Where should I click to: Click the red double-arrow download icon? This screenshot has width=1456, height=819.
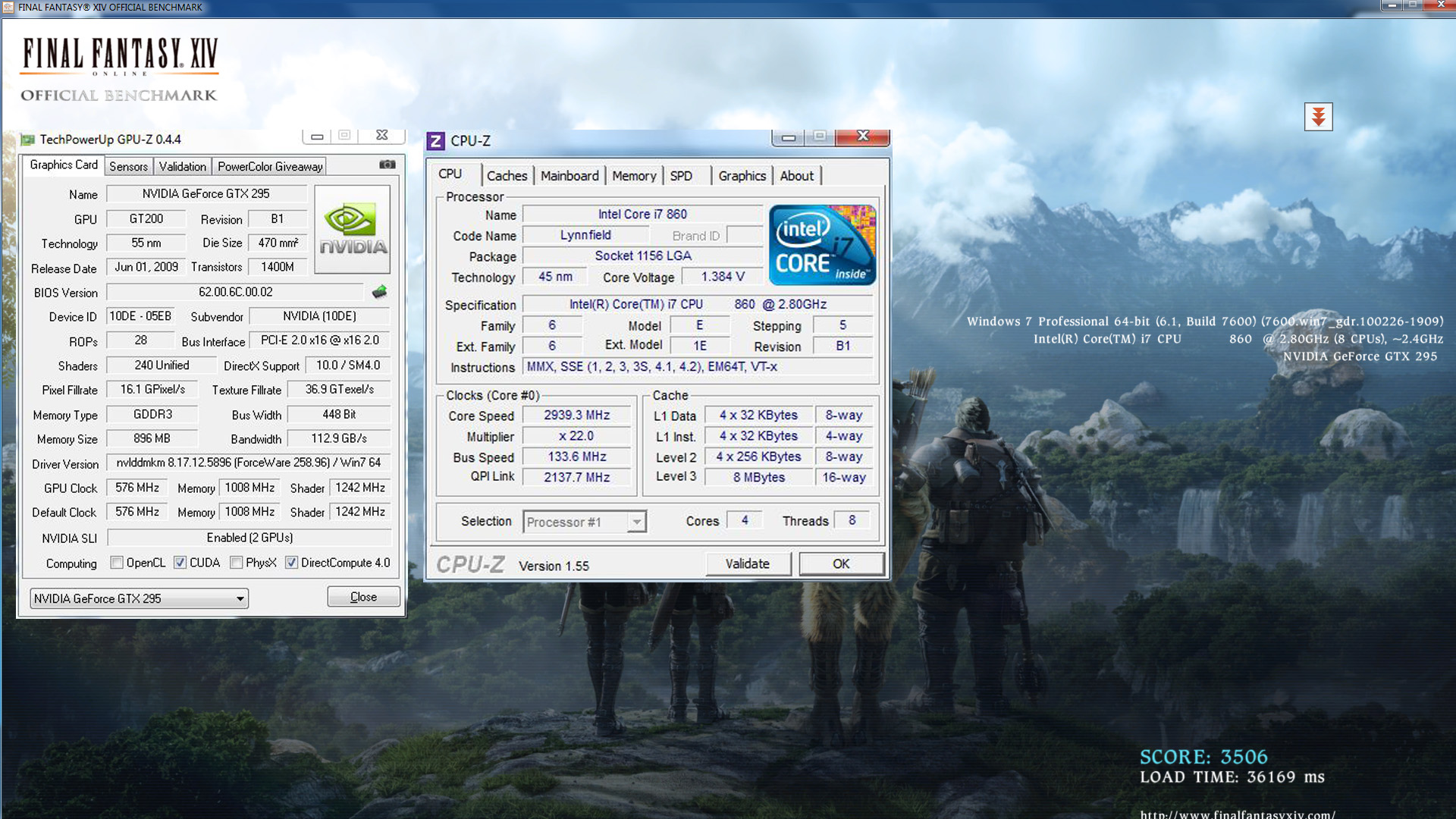click(1318, 117)
